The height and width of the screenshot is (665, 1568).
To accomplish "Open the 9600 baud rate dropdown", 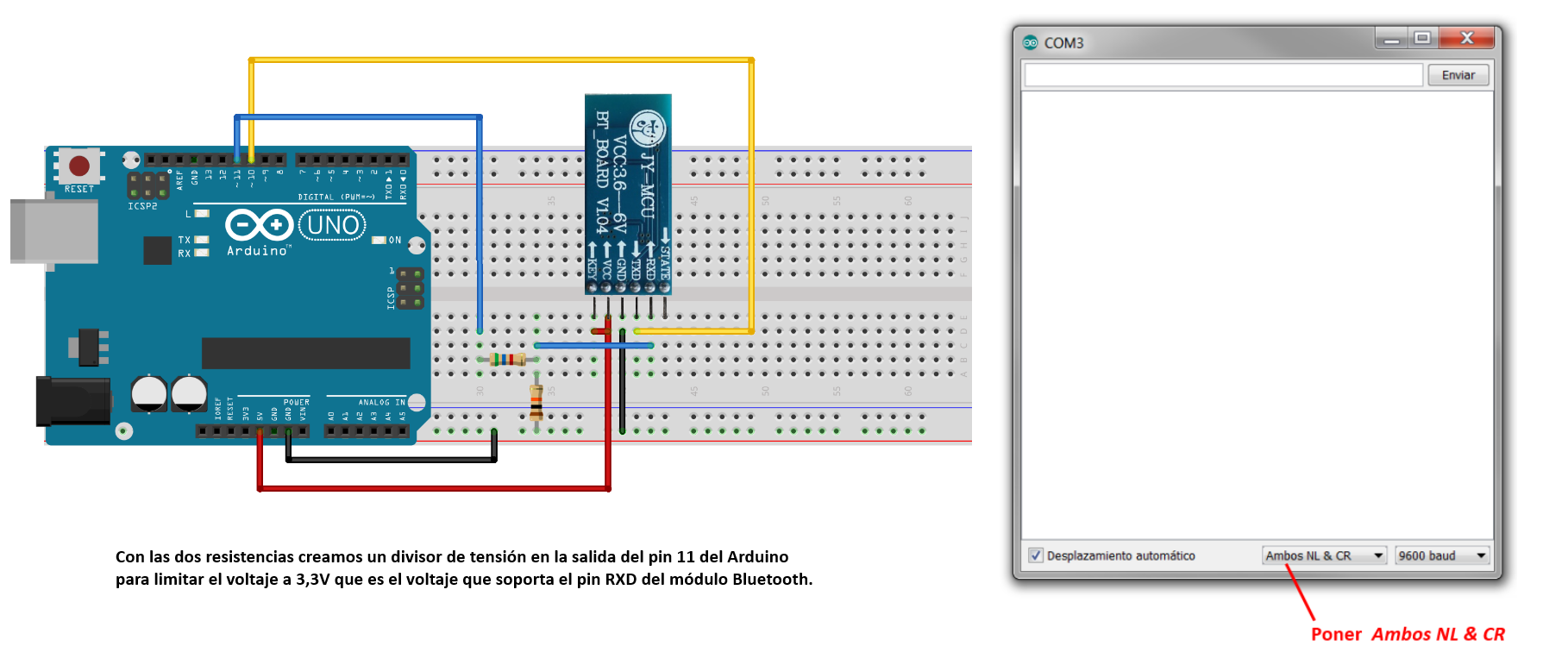I will [1442, 555].
